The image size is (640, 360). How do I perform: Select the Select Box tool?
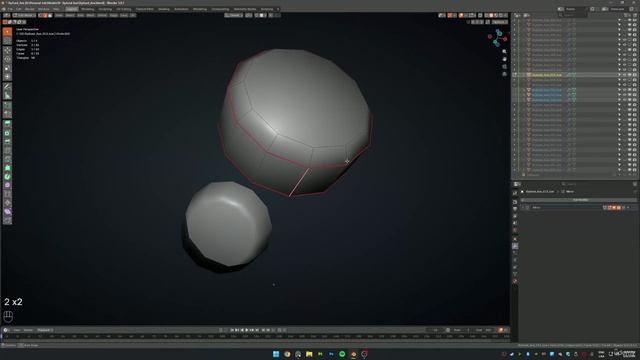click(7, 32)
